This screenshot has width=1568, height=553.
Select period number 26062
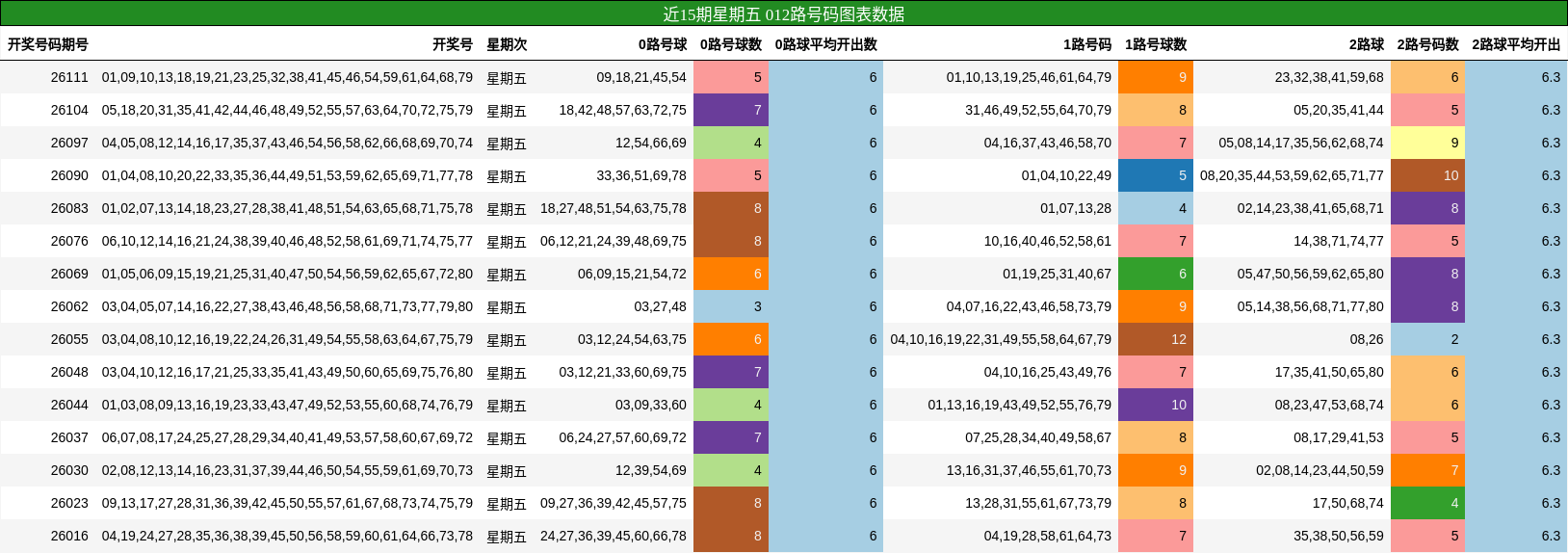(69, 306)
